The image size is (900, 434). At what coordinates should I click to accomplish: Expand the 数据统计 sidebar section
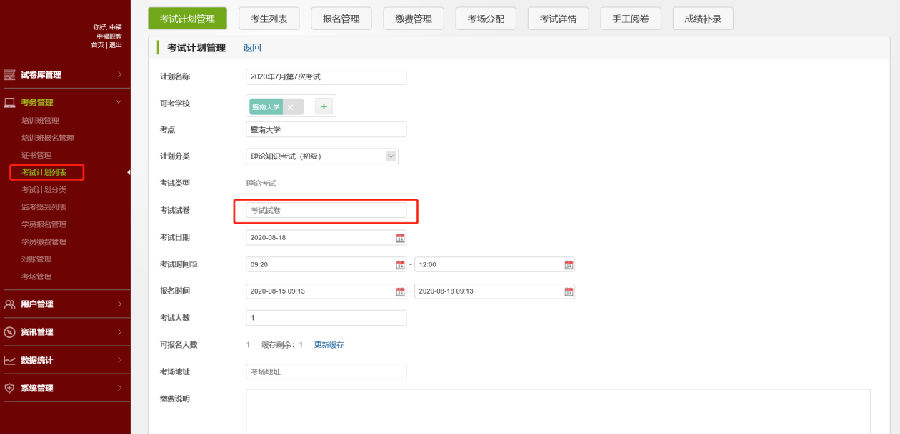point(65,360)
